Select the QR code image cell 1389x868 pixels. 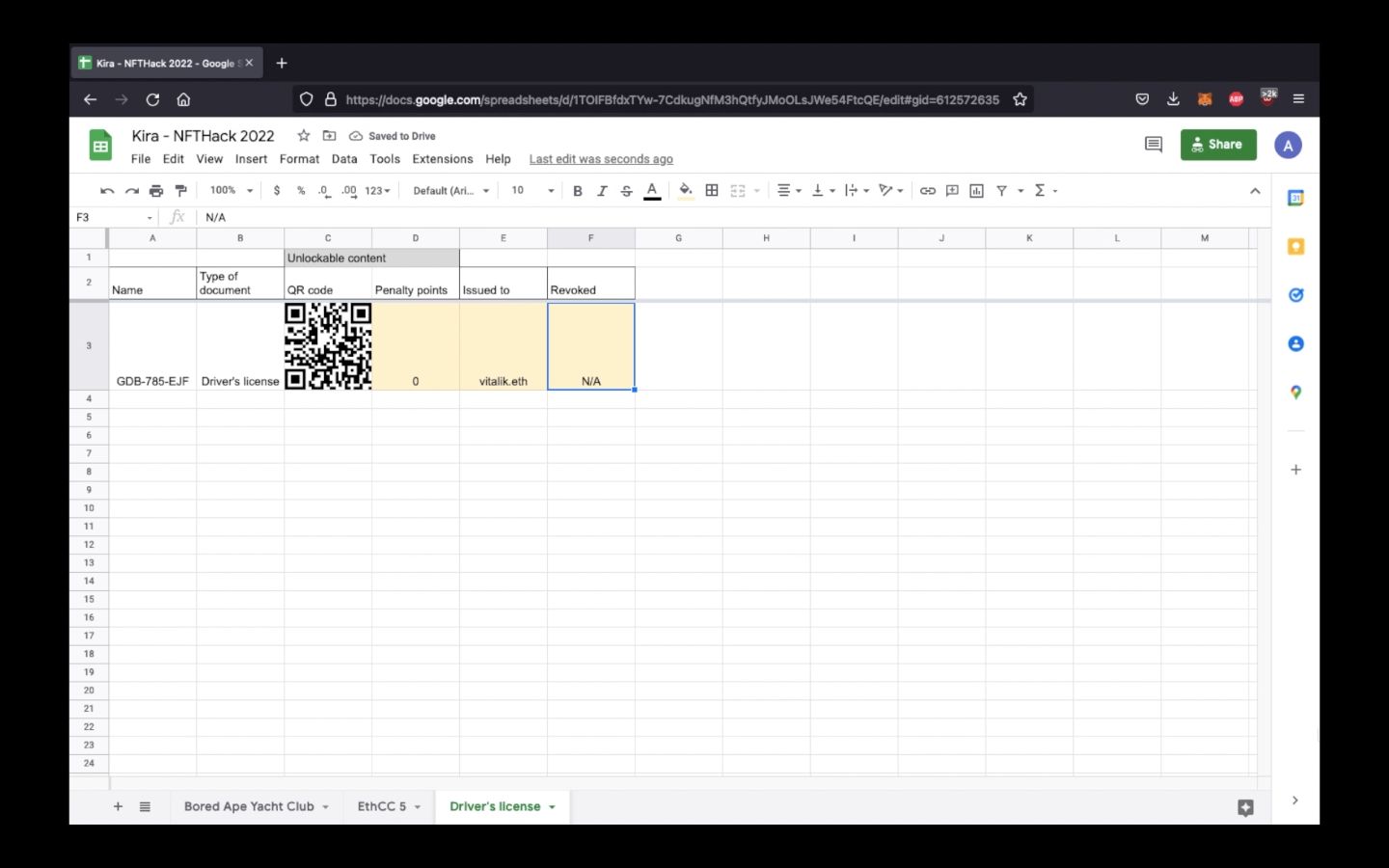pyautogui.click(x=328, y=346)
